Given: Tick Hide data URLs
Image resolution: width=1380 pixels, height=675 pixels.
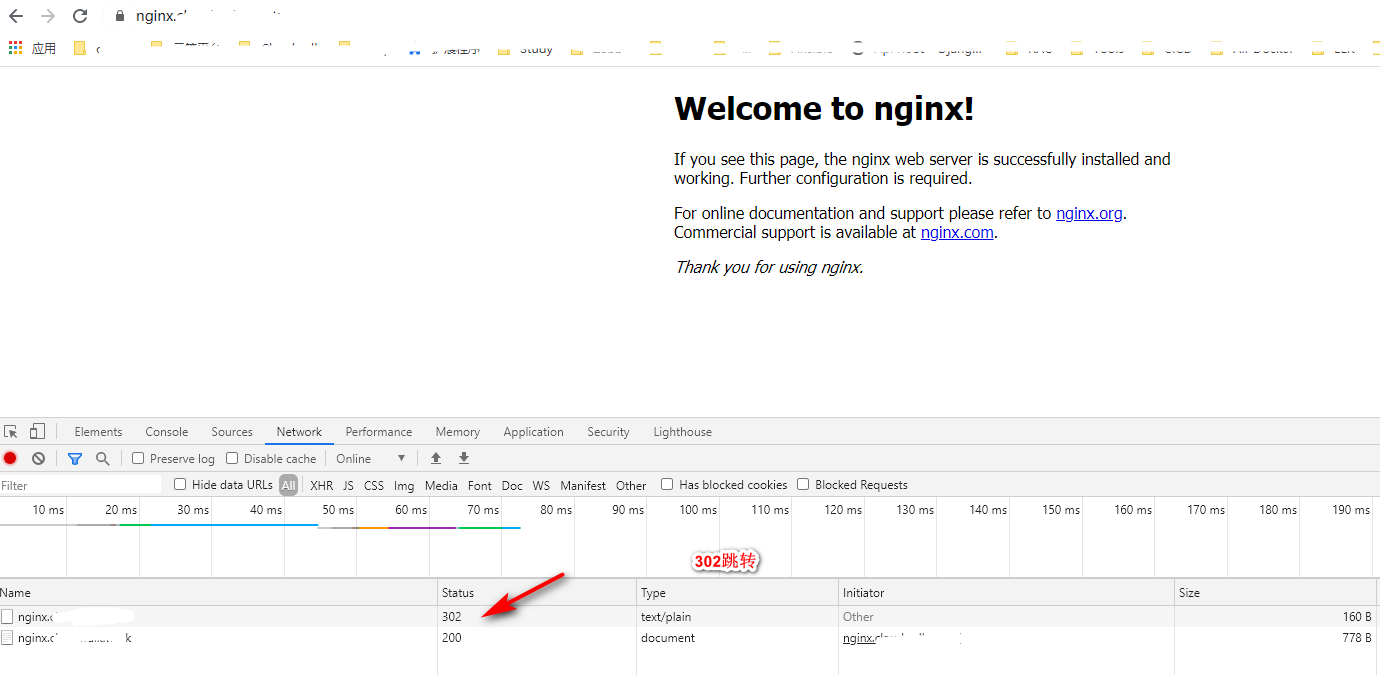Looking at the screenshot, I should point(180,484).
